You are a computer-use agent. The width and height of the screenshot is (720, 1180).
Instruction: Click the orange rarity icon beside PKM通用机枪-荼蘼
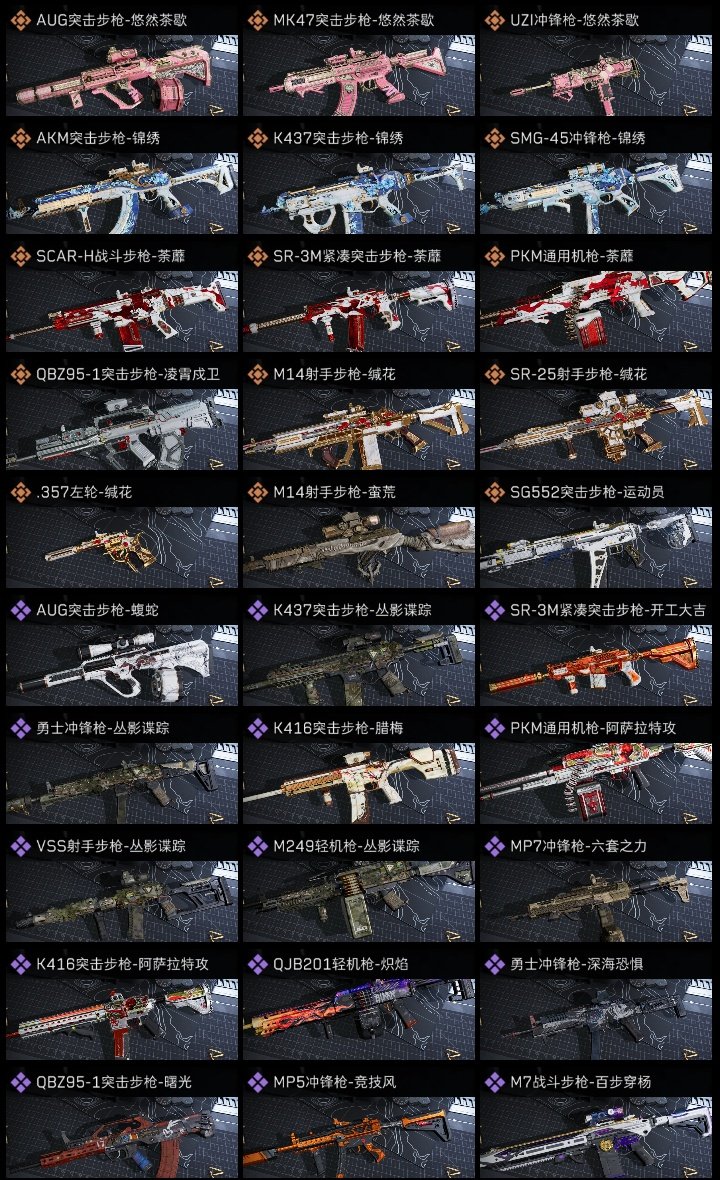(494, 256)
